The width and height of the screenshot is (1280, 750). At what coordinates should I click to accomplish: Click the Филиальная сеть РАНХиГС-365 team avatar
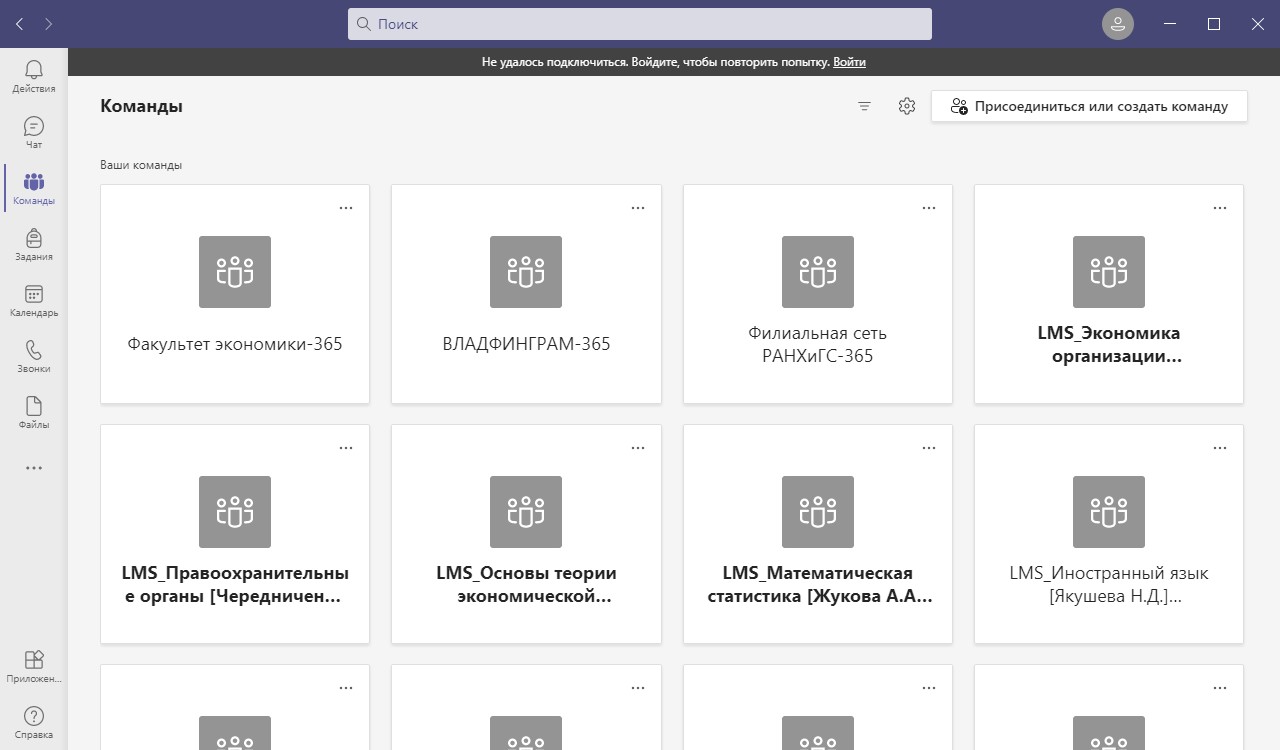[x=818, y=272]
